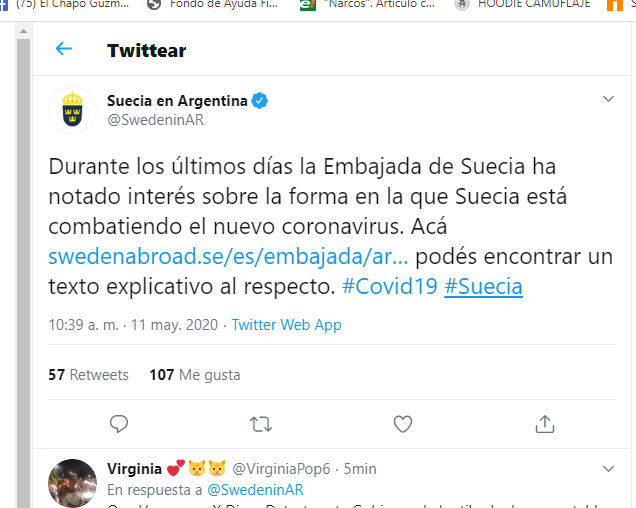Click the scrollbar up arrow
636x508 pixels.
[24, 31]
